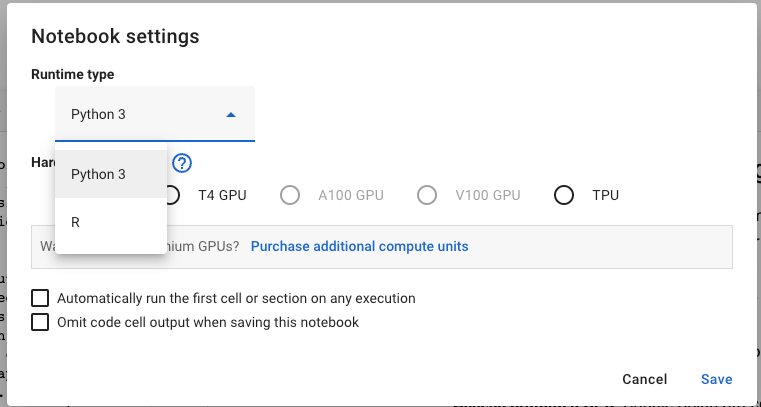Click the Runtime type field showing Python 3
The width and height of the screenshot is (761, 407).
pyautogui.click(x=140, y=114)
